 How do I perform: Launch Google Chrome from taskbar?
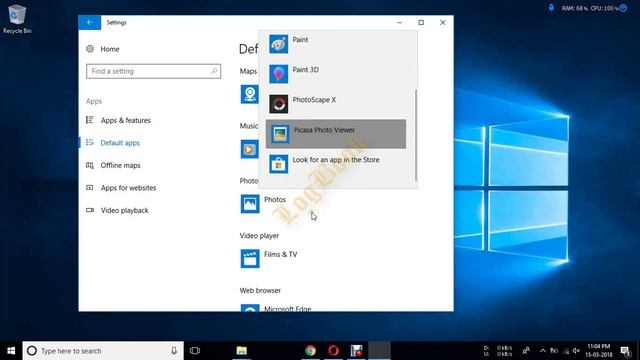pyautogui.click(x=311, y=351)
